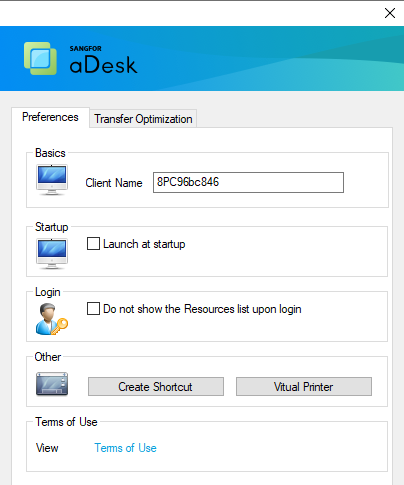Close the aDesk preferences window
The width and height of the screenshot is (404, 485).
pyautogui.click(x=390, y=13)
